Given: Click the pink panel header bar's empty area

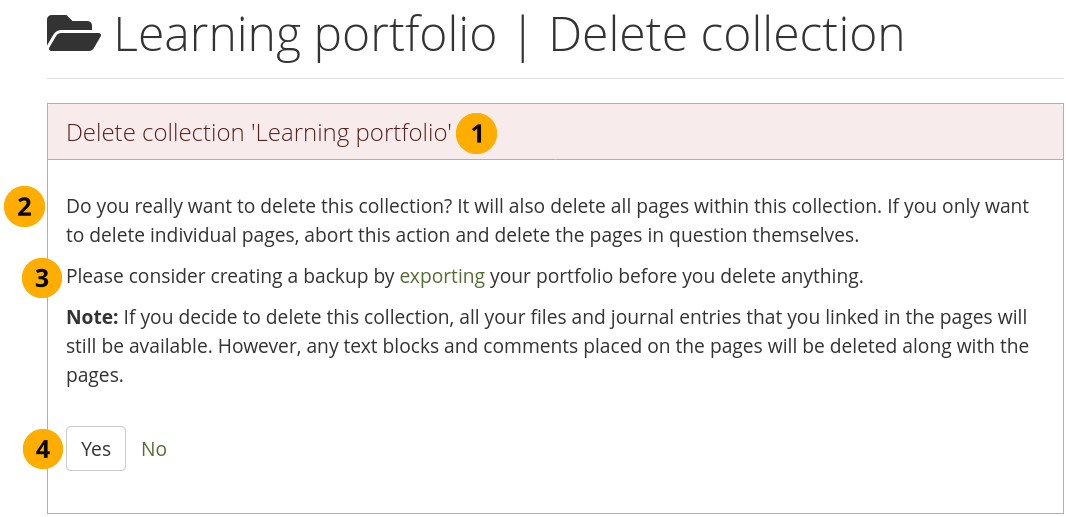Looking at the screenshot, I should point(780,133).
